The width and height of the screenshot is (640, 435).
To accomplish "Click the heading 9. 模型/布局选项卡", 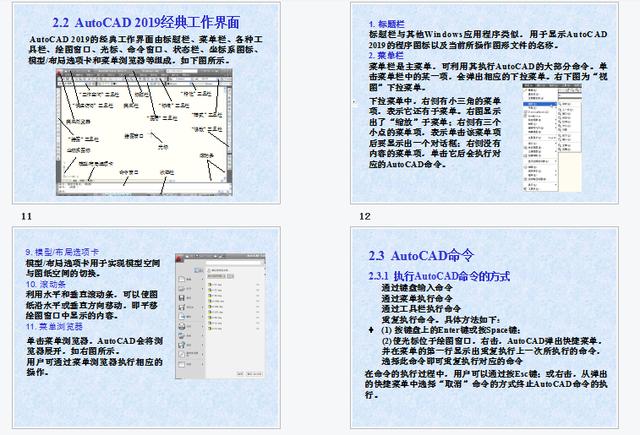I will tap(62, 252).
